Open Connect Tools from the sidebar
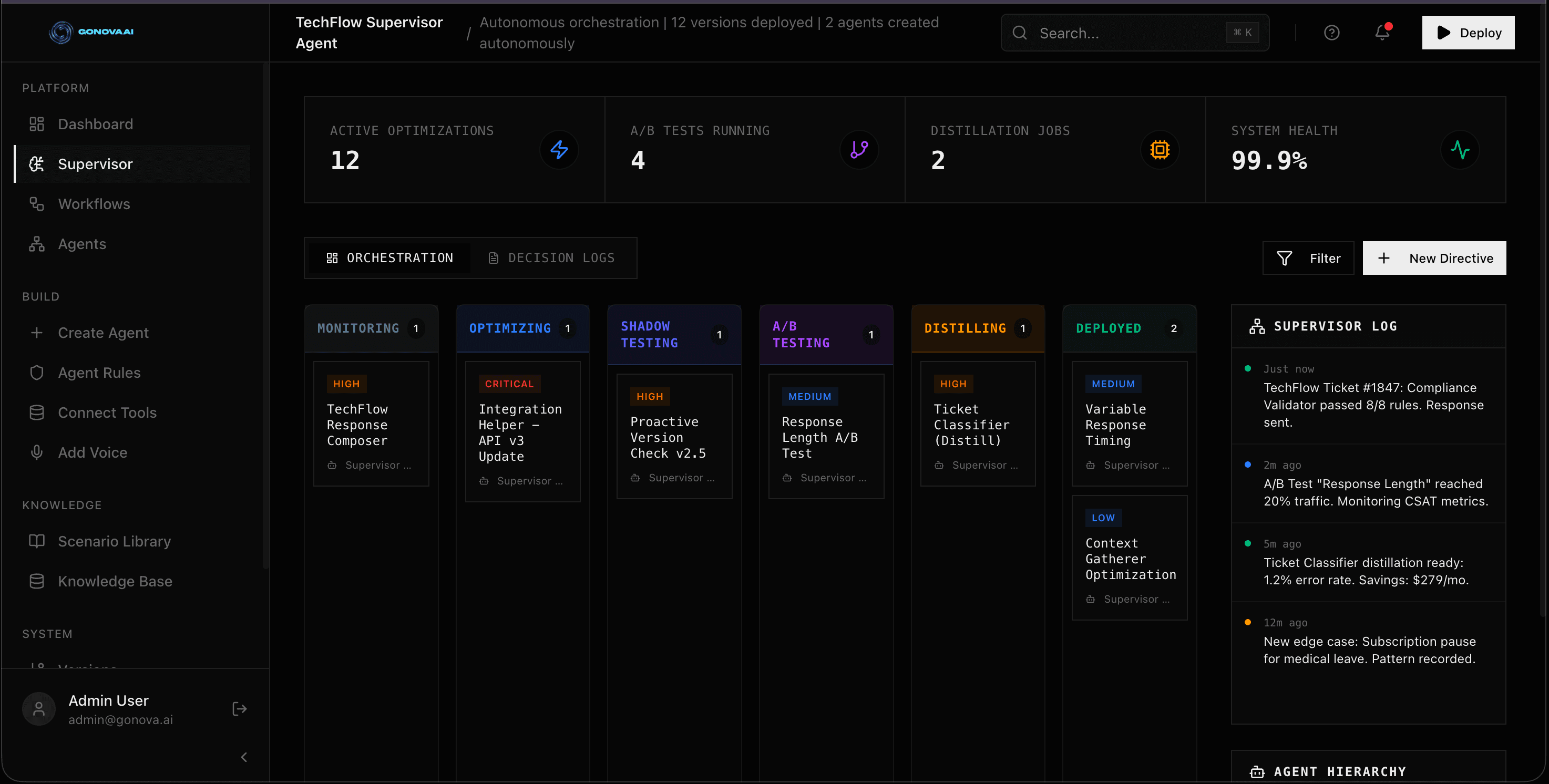Screen dimensions: 1549x784 (x=107, y=412)
